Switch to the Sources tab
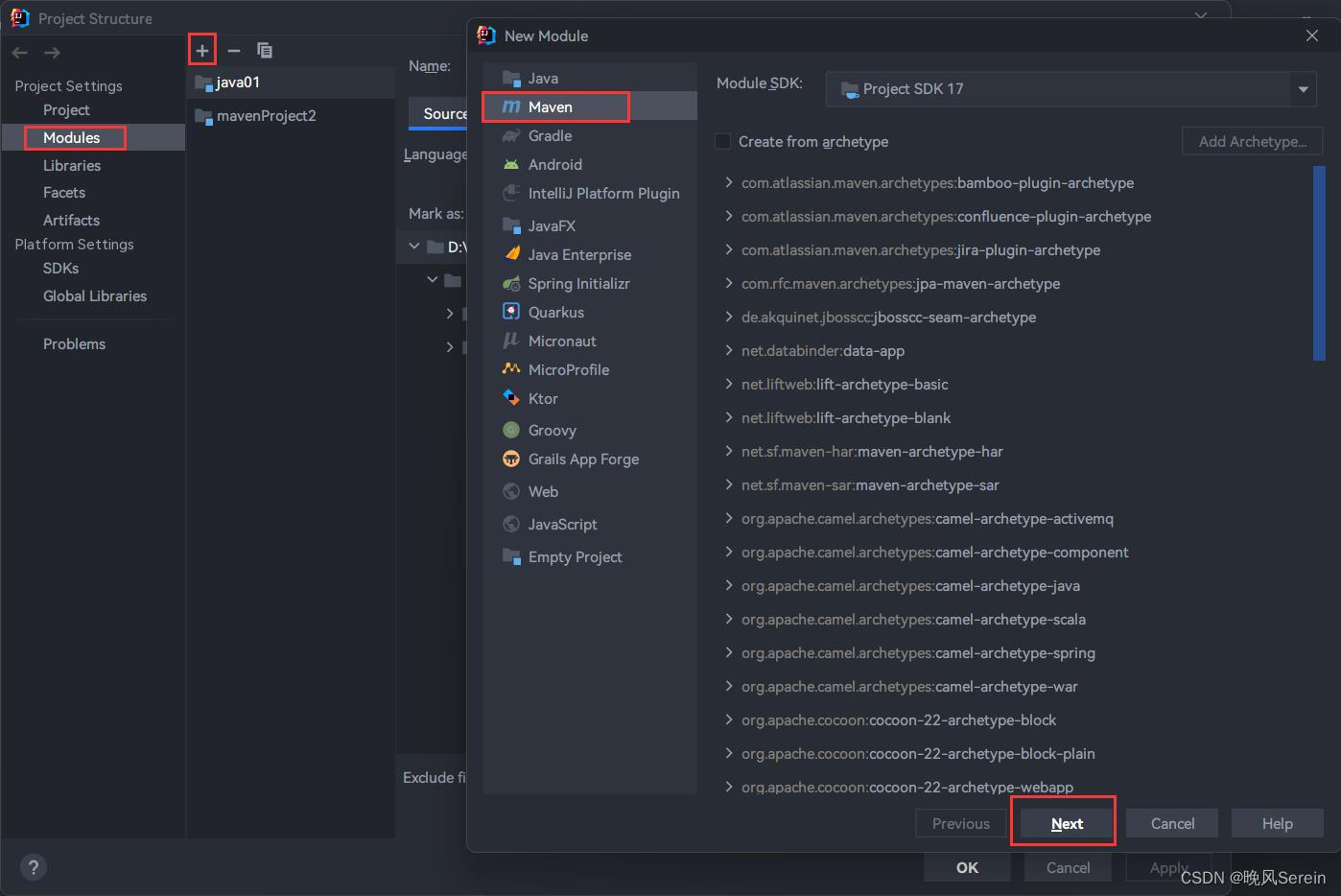This screenshot has width=1341, height=896. pos(439,113)
